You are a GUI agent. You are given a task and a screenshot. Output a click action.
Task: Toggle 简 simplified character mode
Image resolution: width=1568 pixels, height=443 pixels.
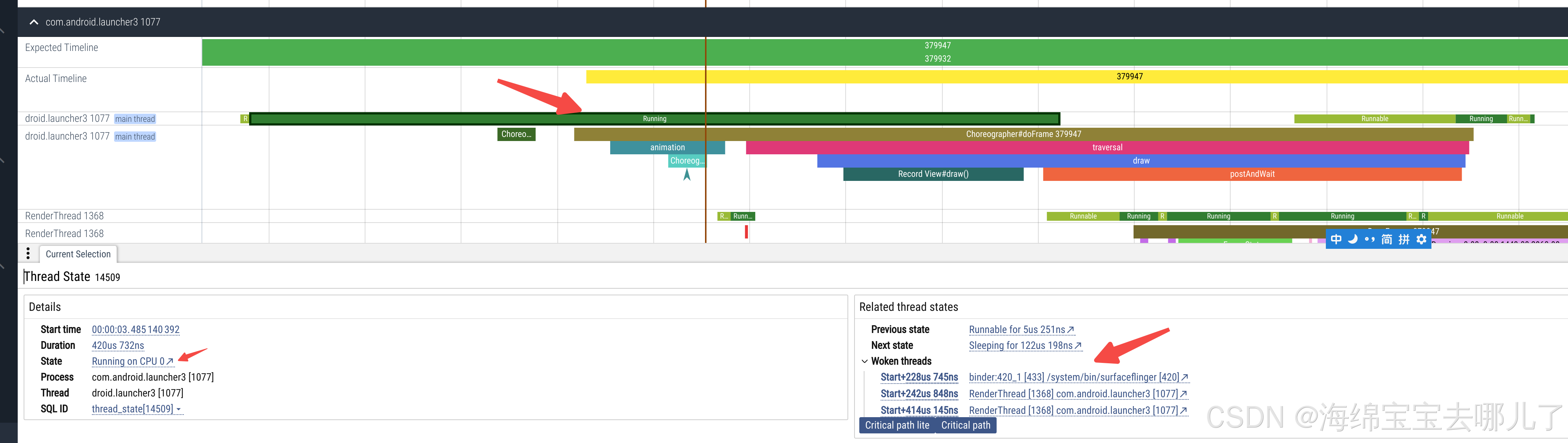[1387, 239]
